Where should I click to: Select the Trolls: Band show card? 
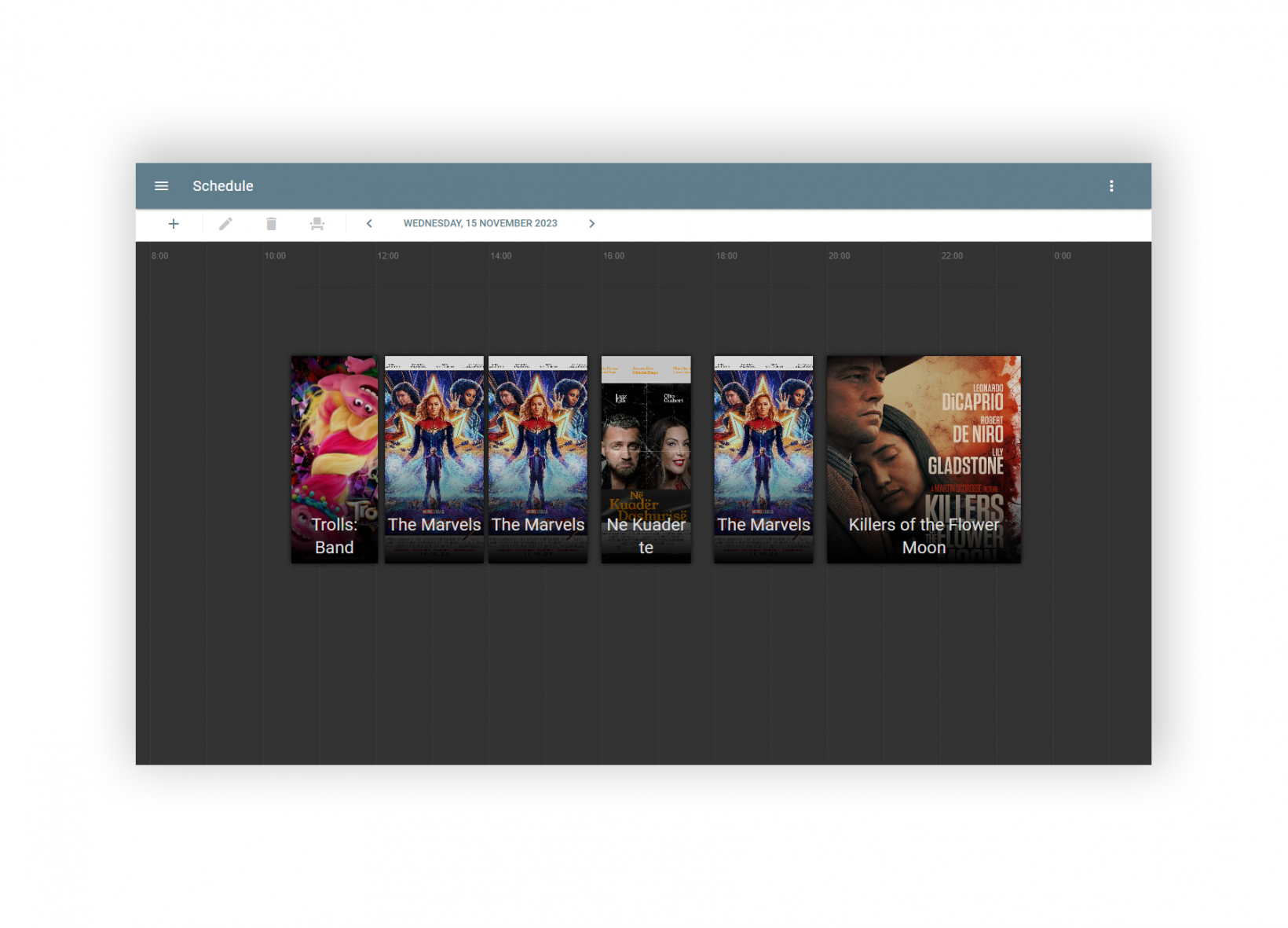point(335,460)
